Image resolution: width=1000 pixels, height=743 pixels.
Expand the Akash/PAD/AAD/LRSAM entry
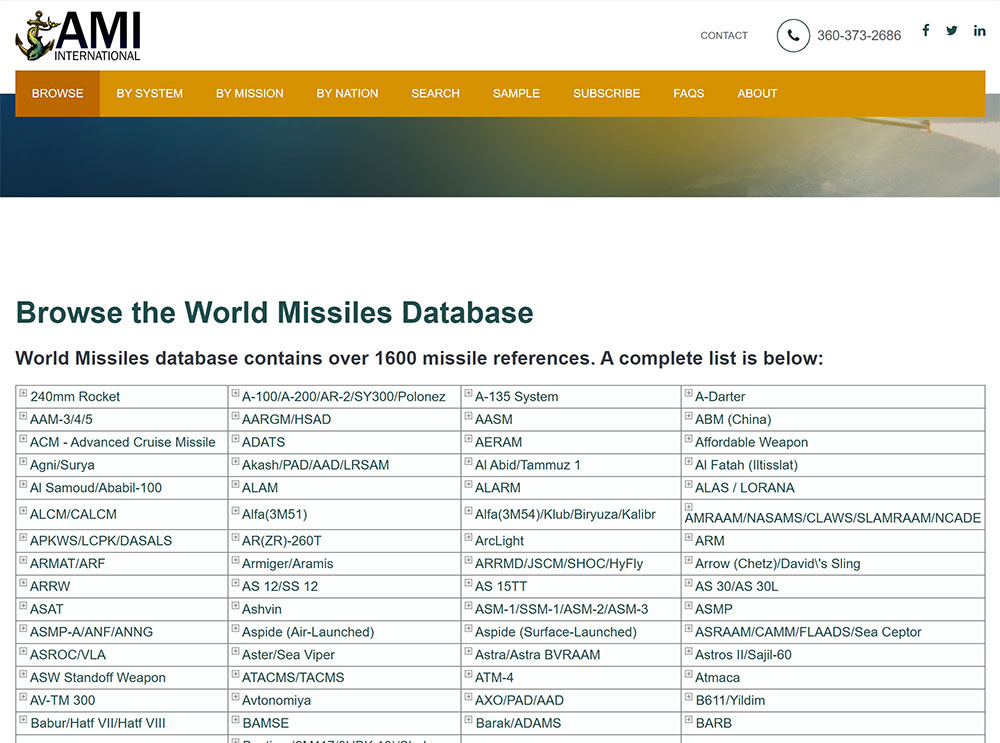coord(235,462)
